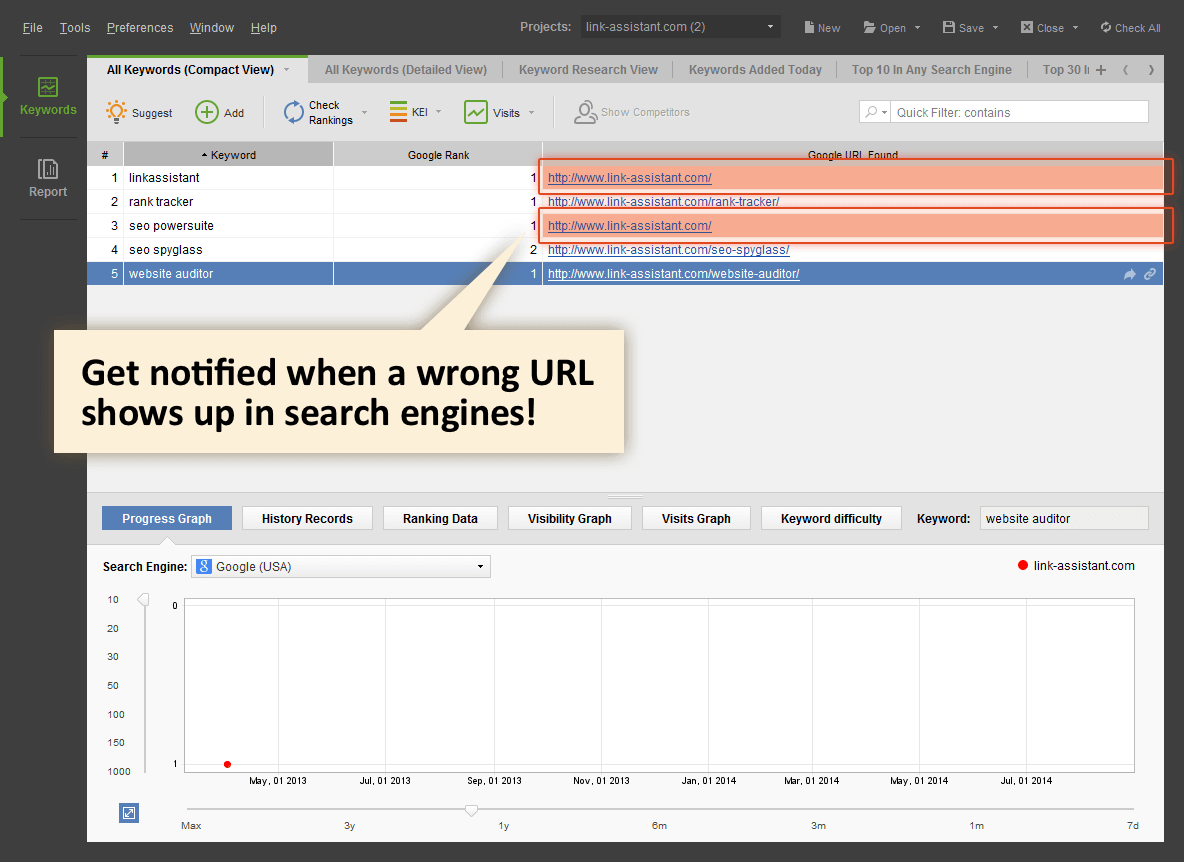1184x862 pixels.
Task: Click the Check All refresh icon
Action: click(1105, 27)
